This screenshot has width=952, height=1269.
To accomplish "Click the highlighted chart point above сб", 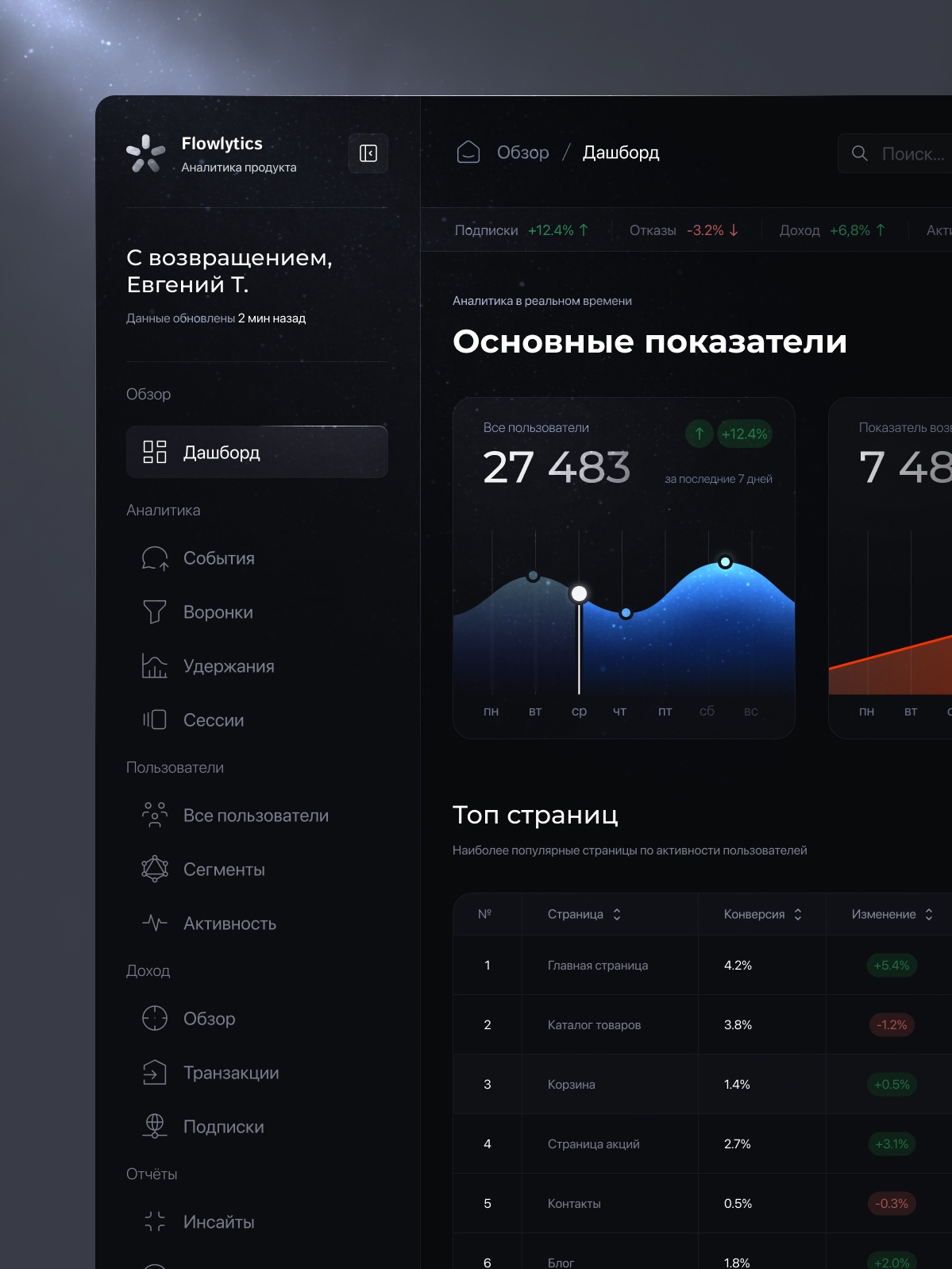I will click(x=725, y=562).
